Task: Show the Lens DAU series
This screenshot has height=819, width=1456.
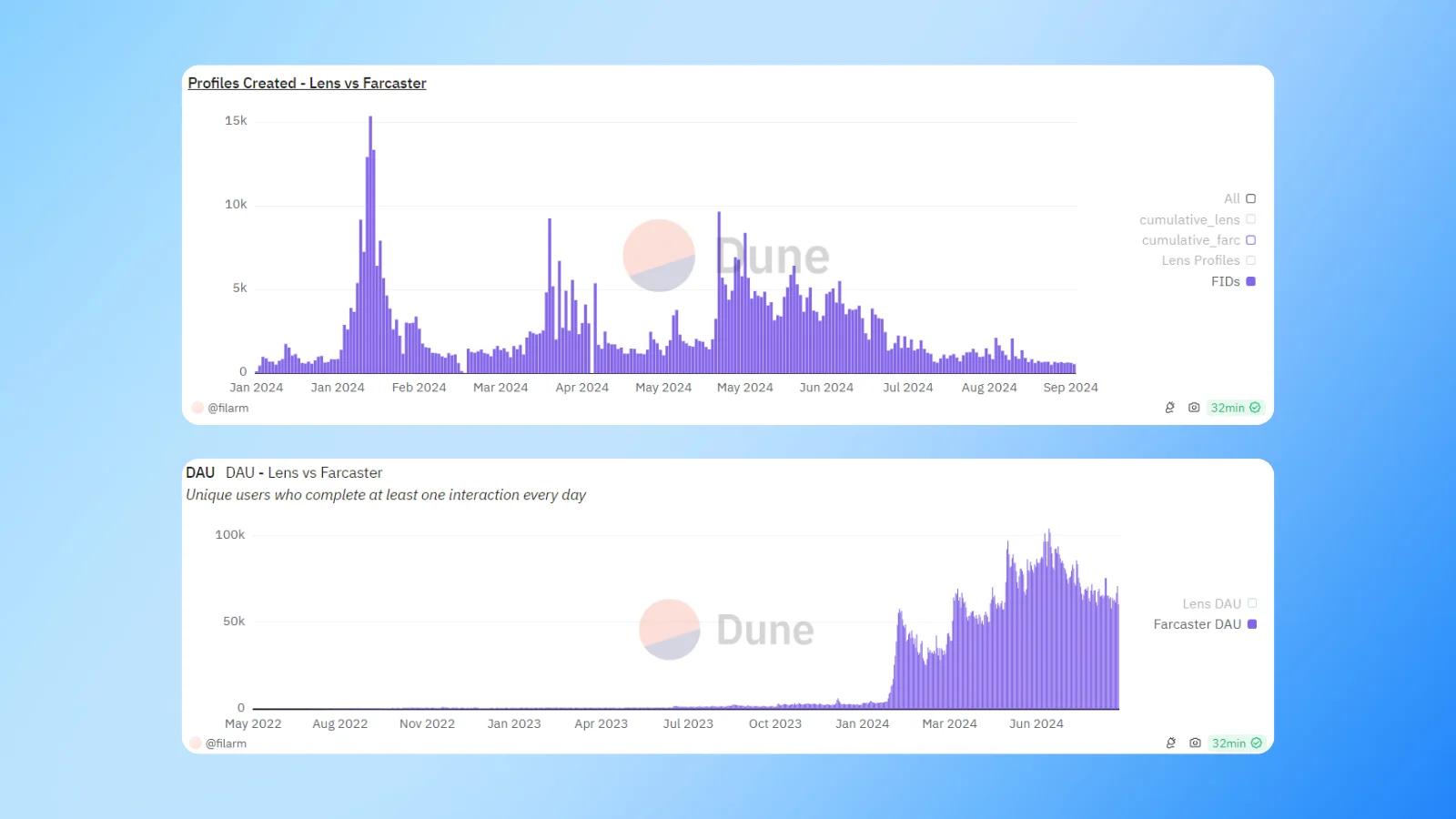Action: 1252,603
